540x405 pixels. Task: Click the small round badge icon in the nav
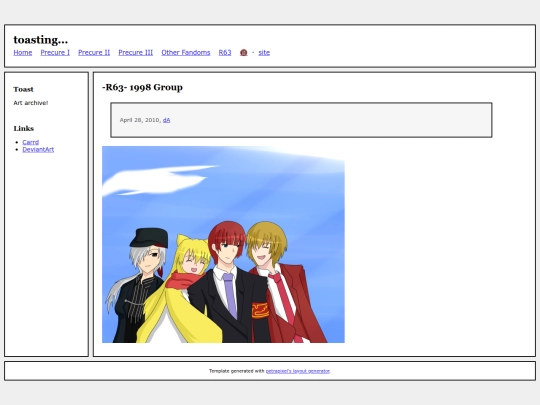[x=243, y=52]
